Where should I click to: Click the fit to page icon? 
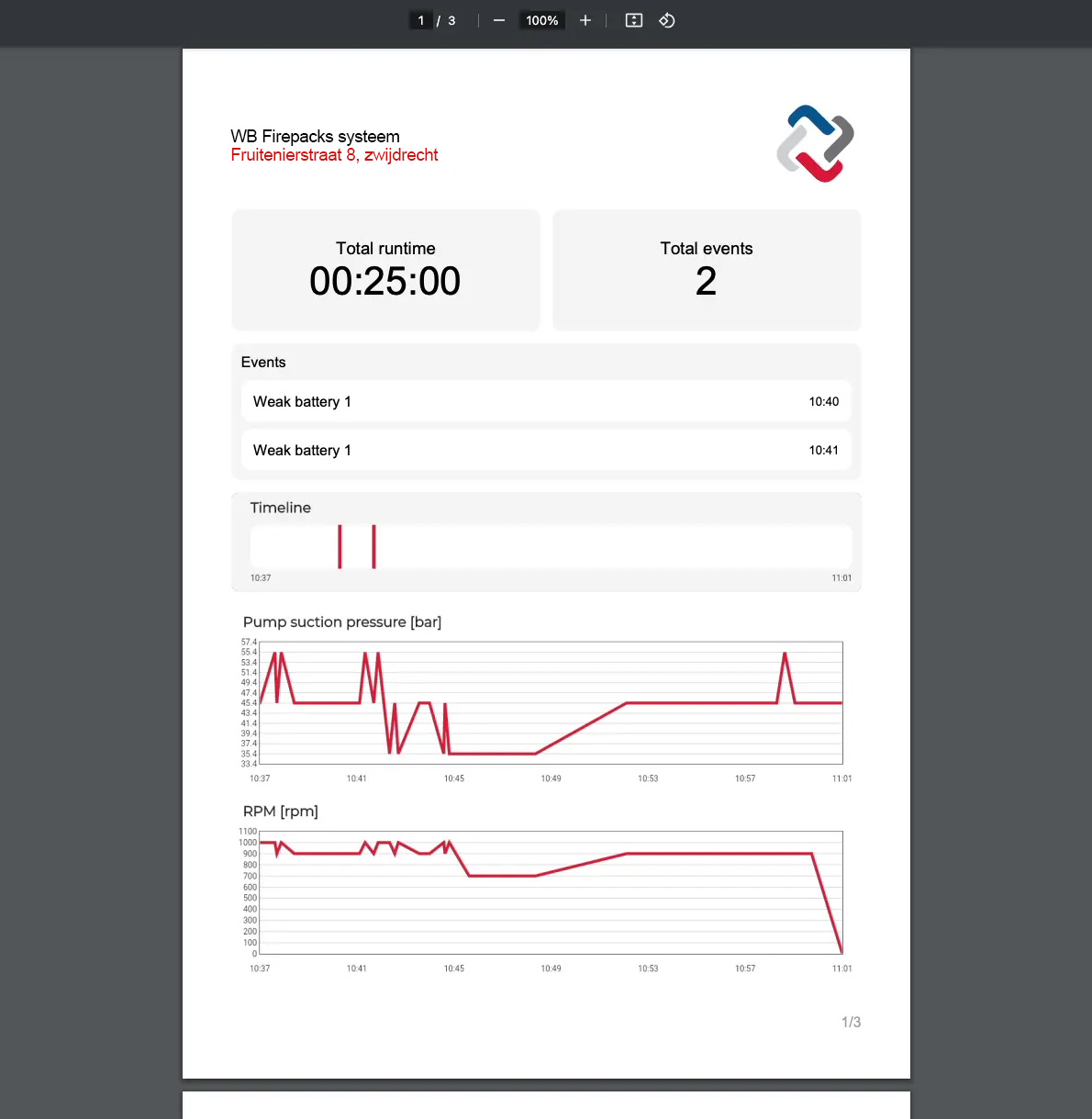634,20
